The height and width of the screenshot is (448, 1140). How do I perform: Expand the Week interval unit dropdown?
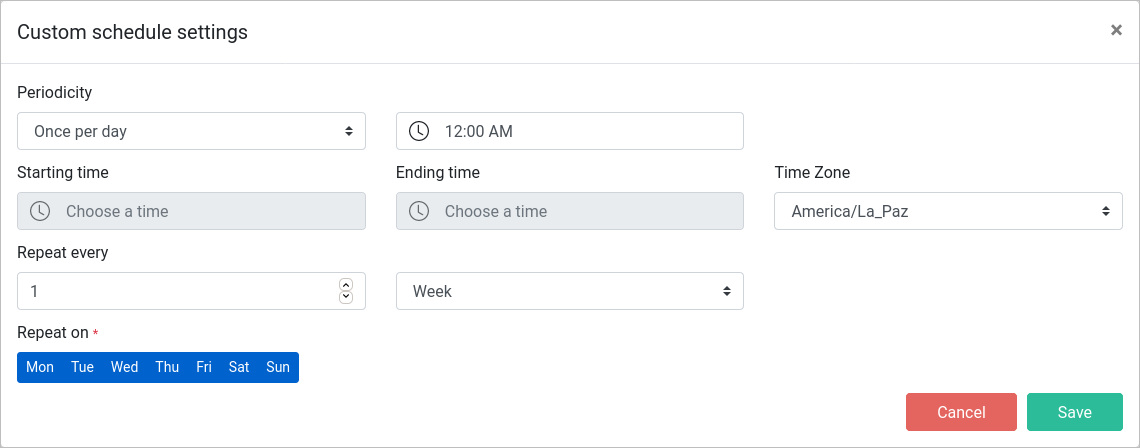click(x=570, y=291)
